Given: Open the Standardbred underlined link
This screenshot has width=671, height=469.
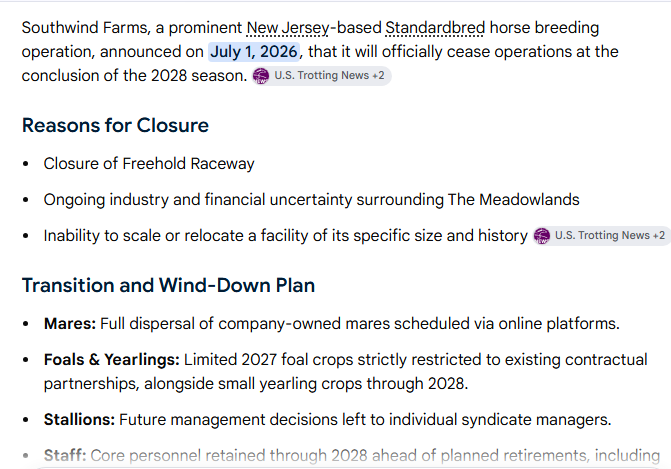Looking at the screenshot, I should coord(435,28).
